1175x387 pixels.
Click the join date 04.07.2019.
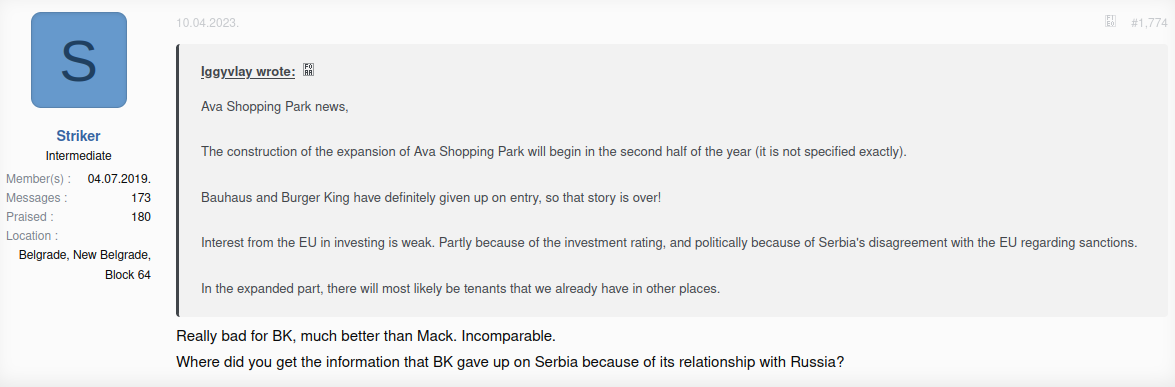click(119, 178)
